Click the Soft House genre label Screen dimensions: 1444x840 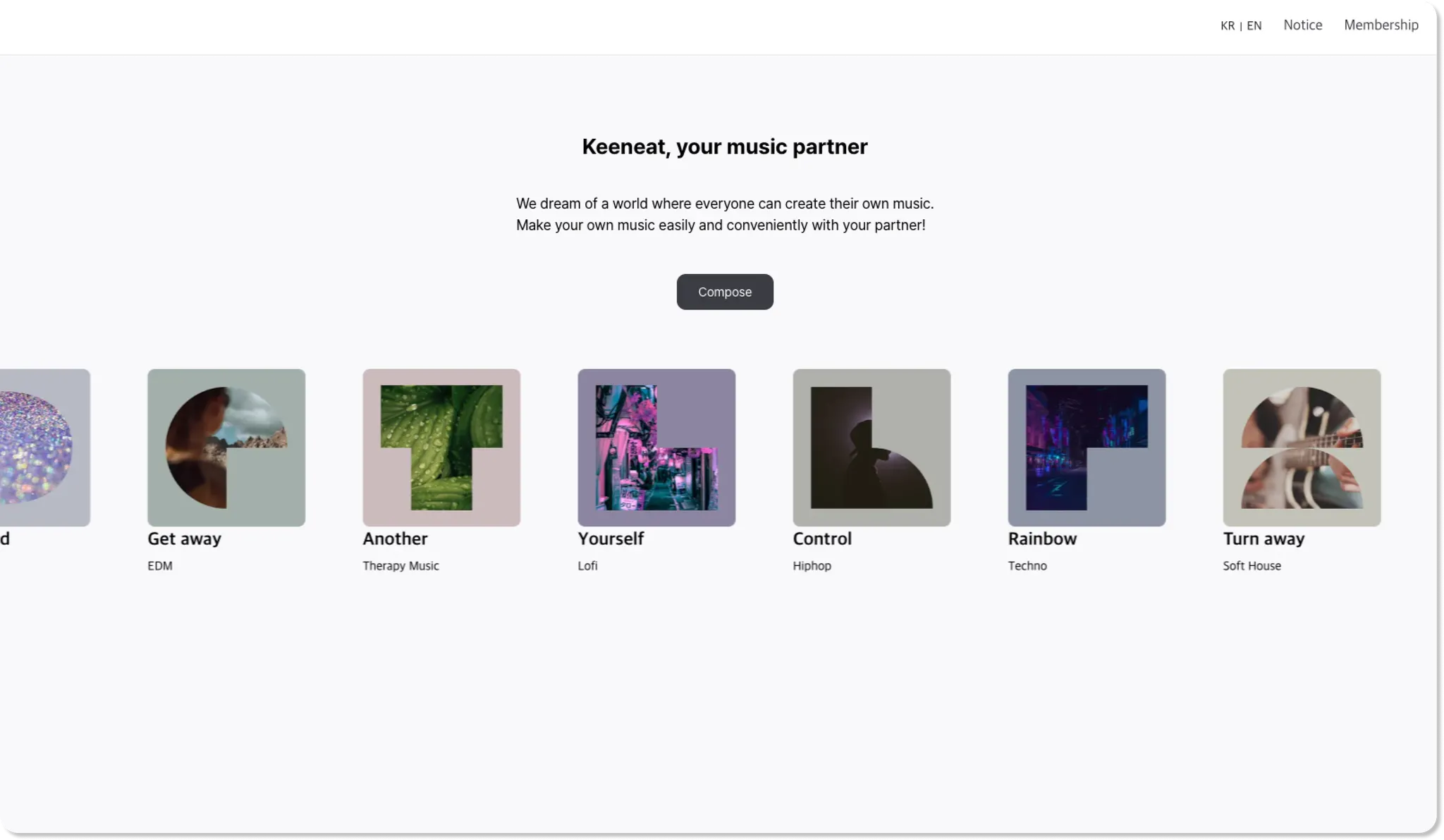pyautogui.click(x=1252, y=566)
